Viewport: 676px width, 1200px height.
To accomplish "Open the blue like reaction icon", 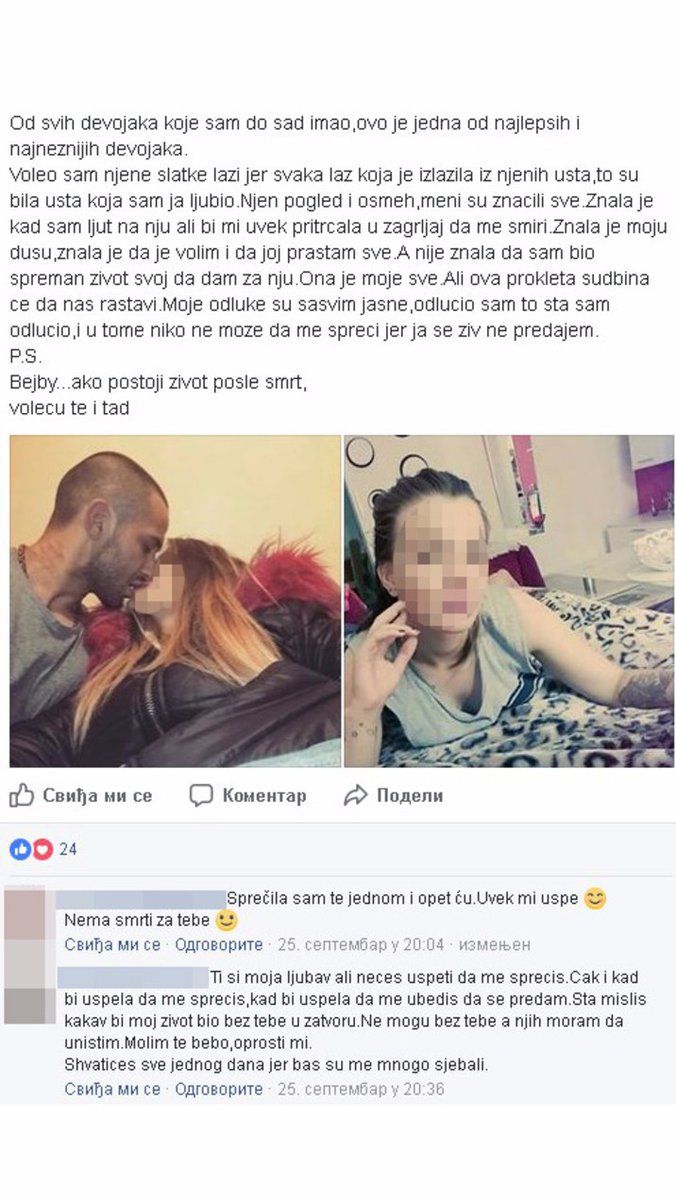I will (20, 850).
